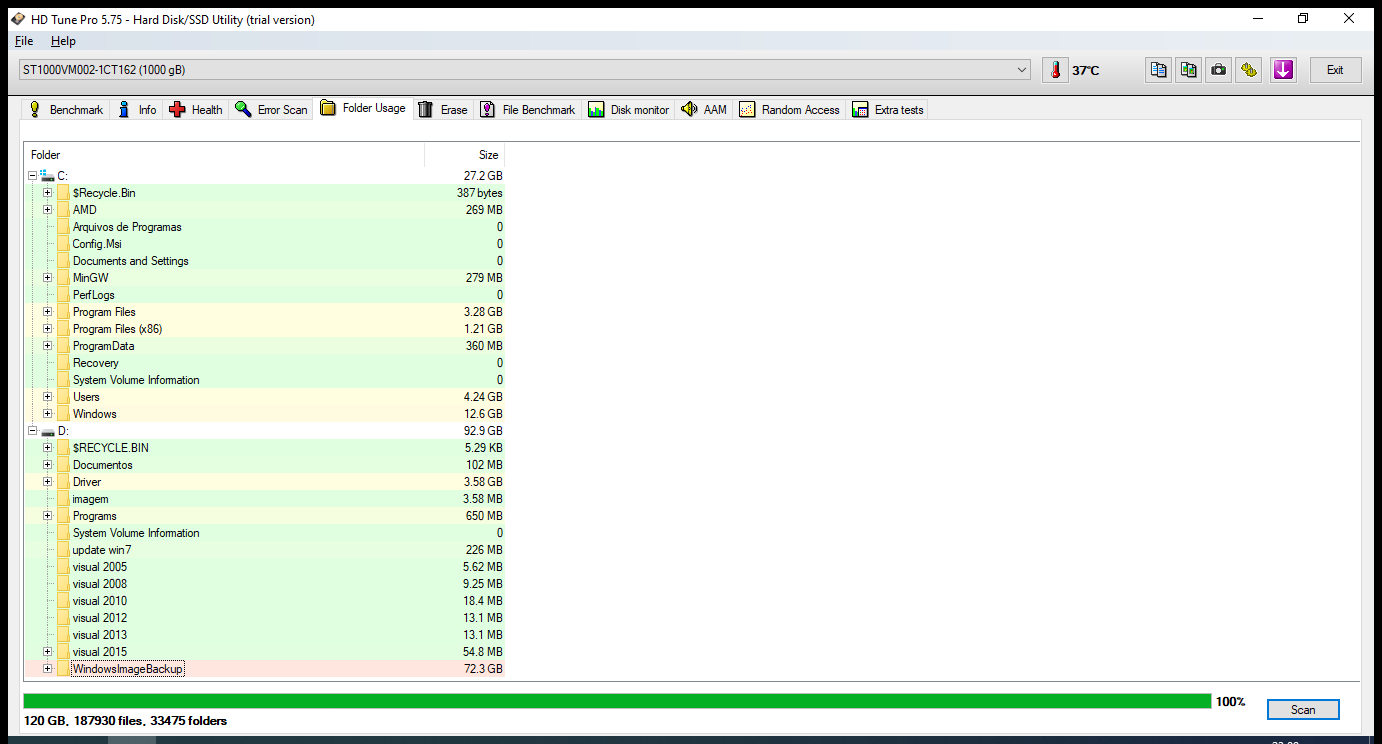
Task: Expand the Program Files (x86) node
Action: (47, 329)
